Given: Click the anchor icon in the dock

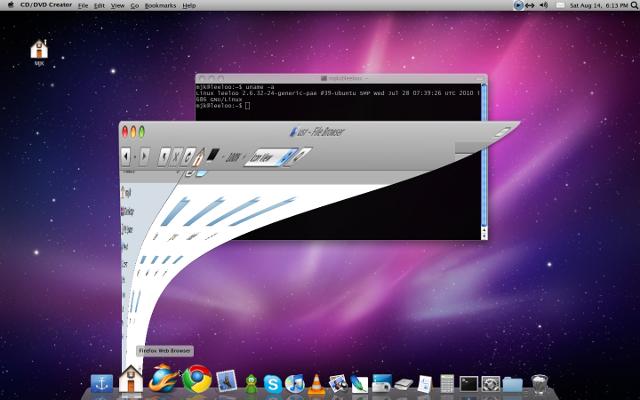Looking at the screenshot, I should point(101,382).
